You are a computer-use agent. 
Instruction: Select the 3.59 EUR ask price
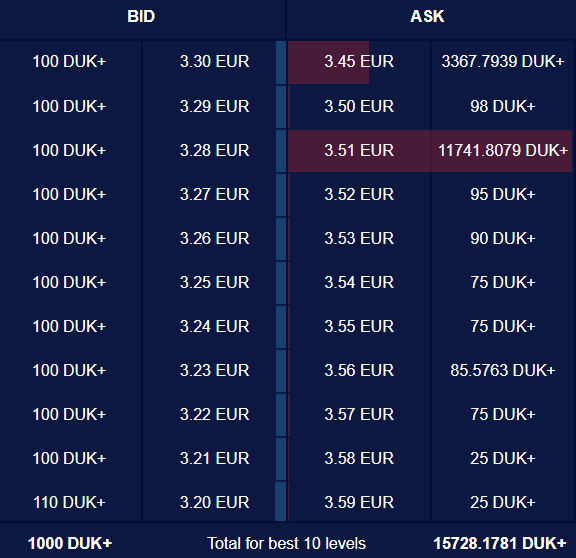(x=359, y=502)
